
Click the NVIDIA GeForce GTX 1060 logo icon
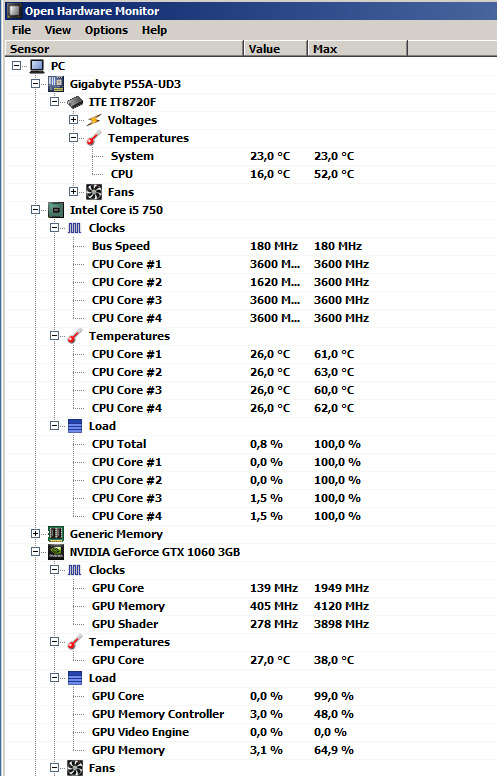pyautogui.click(x=56, y=552)
